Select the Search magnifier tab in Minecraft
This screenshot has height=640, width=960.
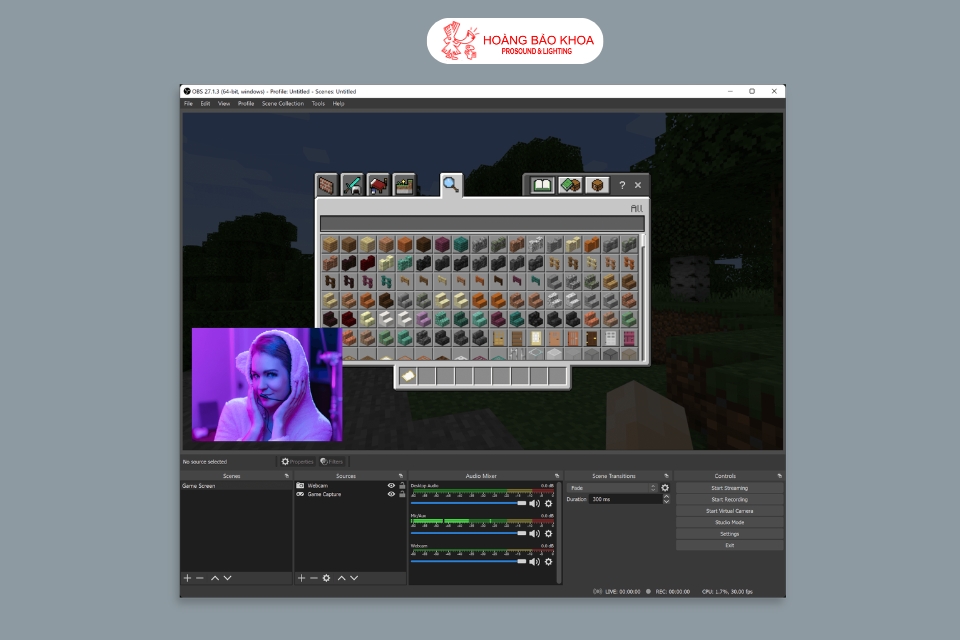tap(451, 184)
